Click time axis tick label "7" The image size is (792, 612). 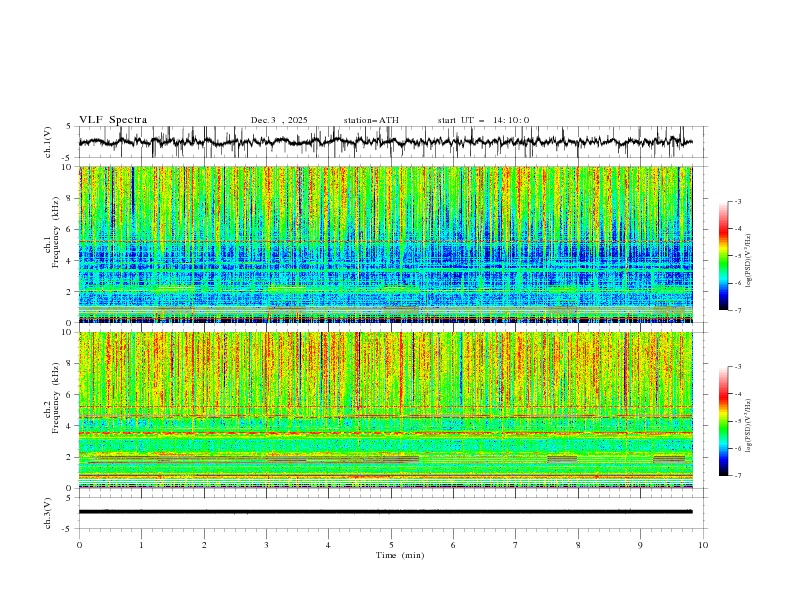click(x=516, y=545)
